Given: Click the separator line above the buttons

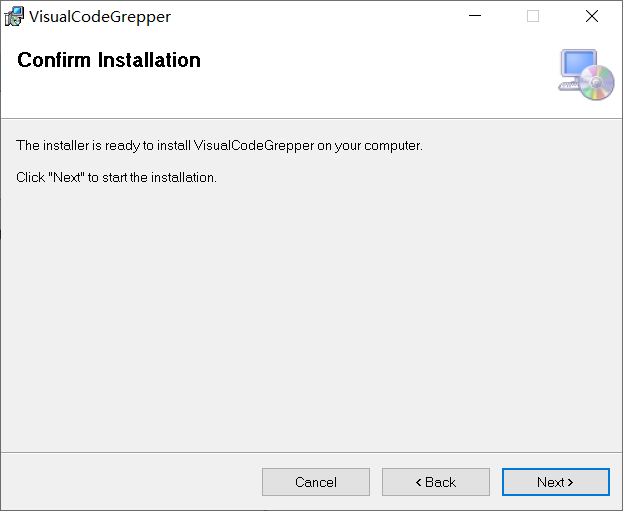Looking at the screenshot, I should pos(310,452).
